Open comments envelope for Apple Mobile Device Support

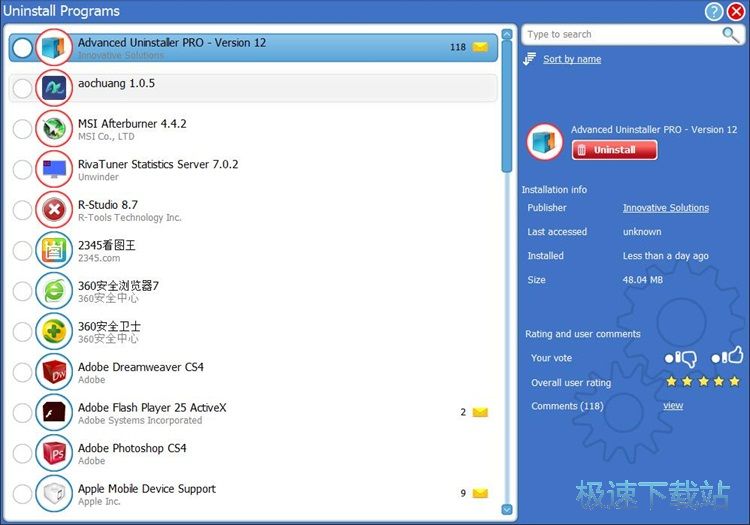480,493
